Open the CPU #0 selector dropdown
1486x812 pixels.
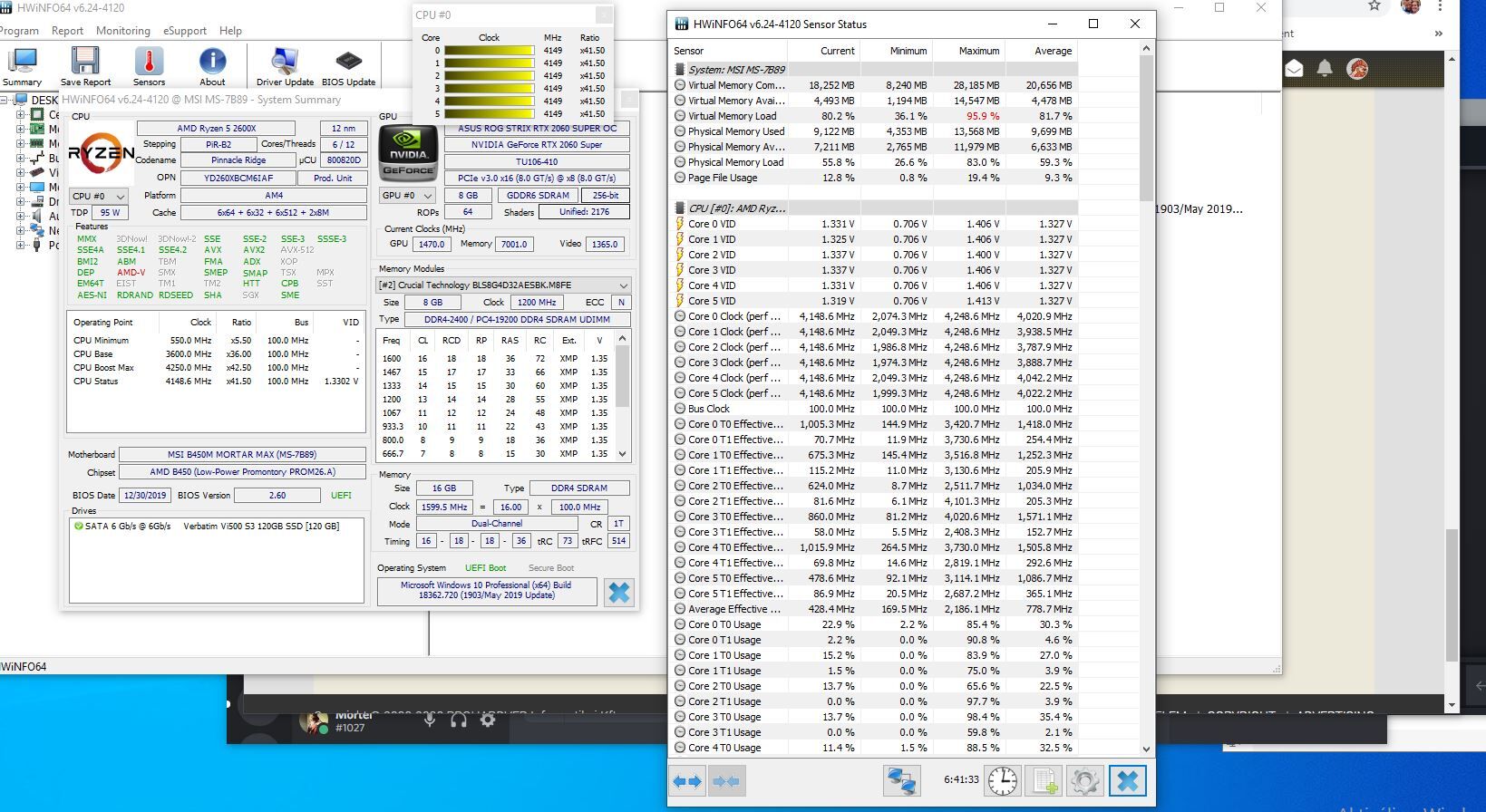pyautogui.click(x=98, y=196)
